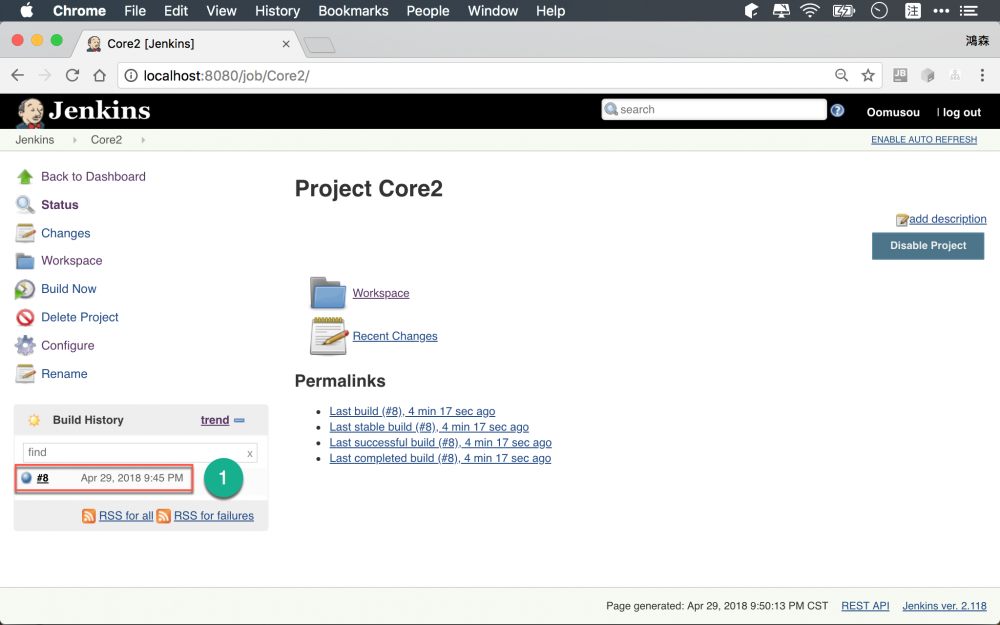The height and width of the screenshot is (625, 1000).
Task: Open the search help question mark icon
Action: (837, 110)
